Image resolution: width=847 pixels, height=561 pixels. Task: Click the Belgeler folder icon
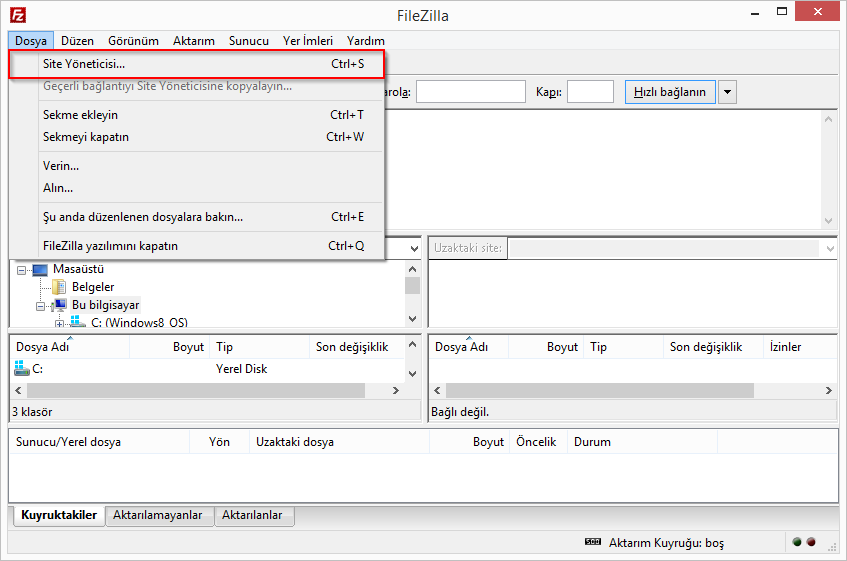tap(59, 287)
